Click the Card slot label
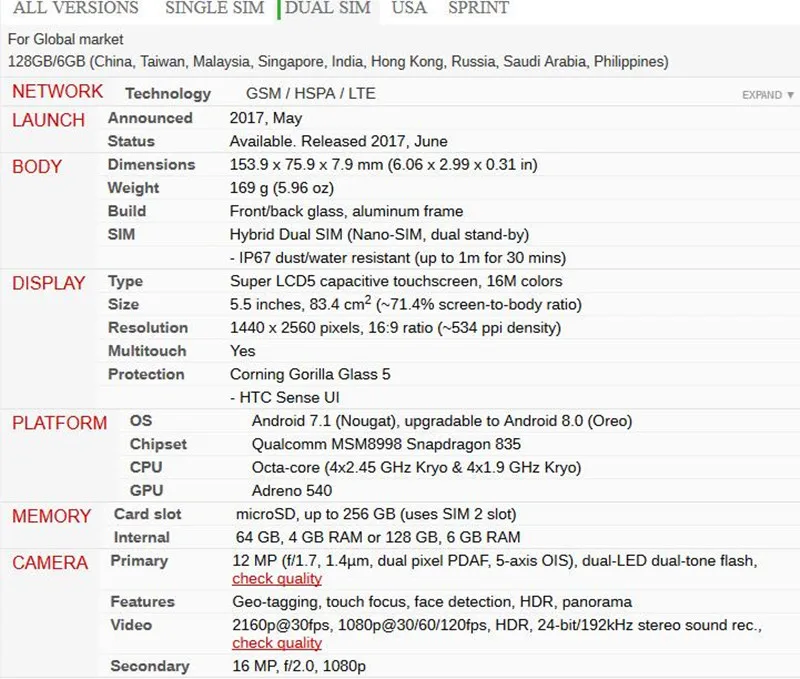Viewport: 800px width, 679px height. click(x=147, y=514)
